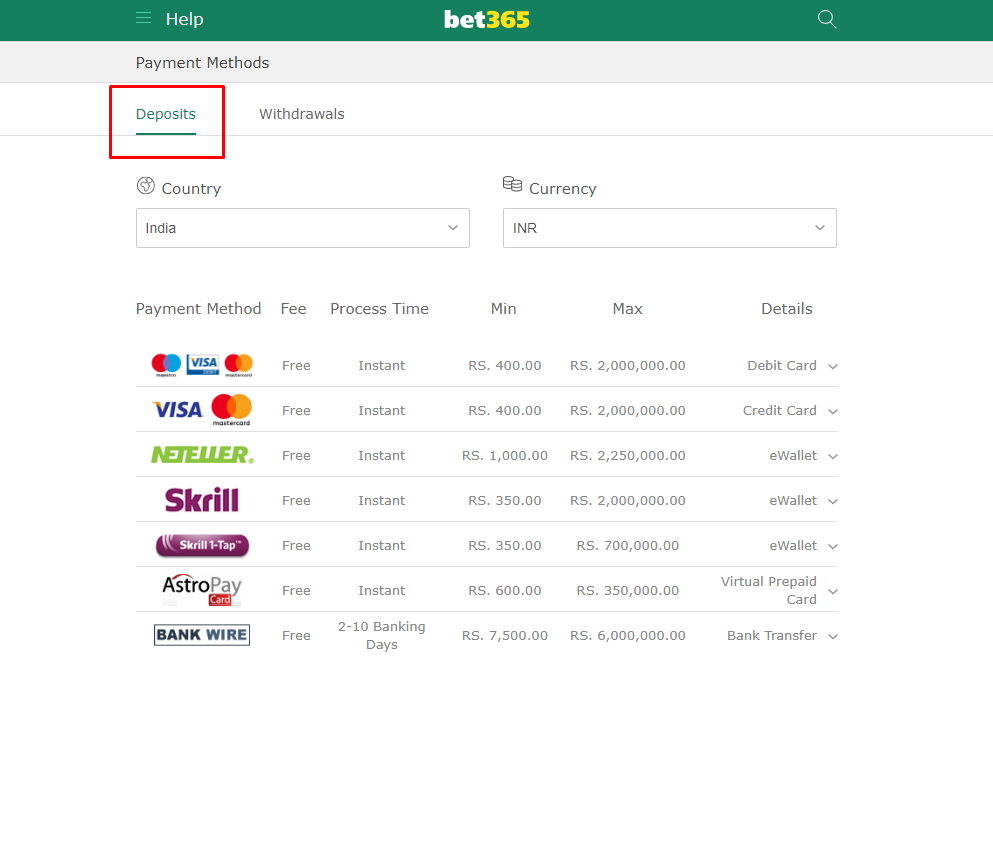The image size is (993, 845).
Task: Click the Details column header
Action: pos(787,308)
